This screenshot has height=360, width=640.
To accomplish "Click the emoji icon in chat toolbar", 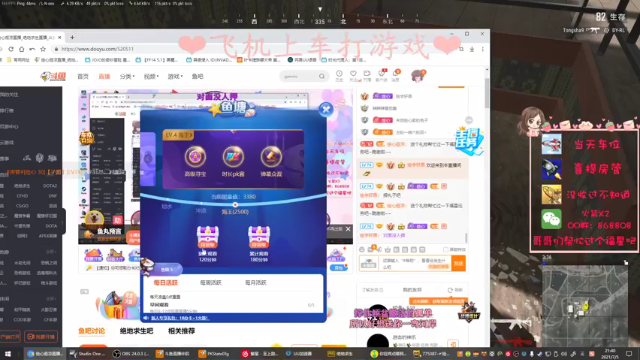I will click(x=362, y=249).
